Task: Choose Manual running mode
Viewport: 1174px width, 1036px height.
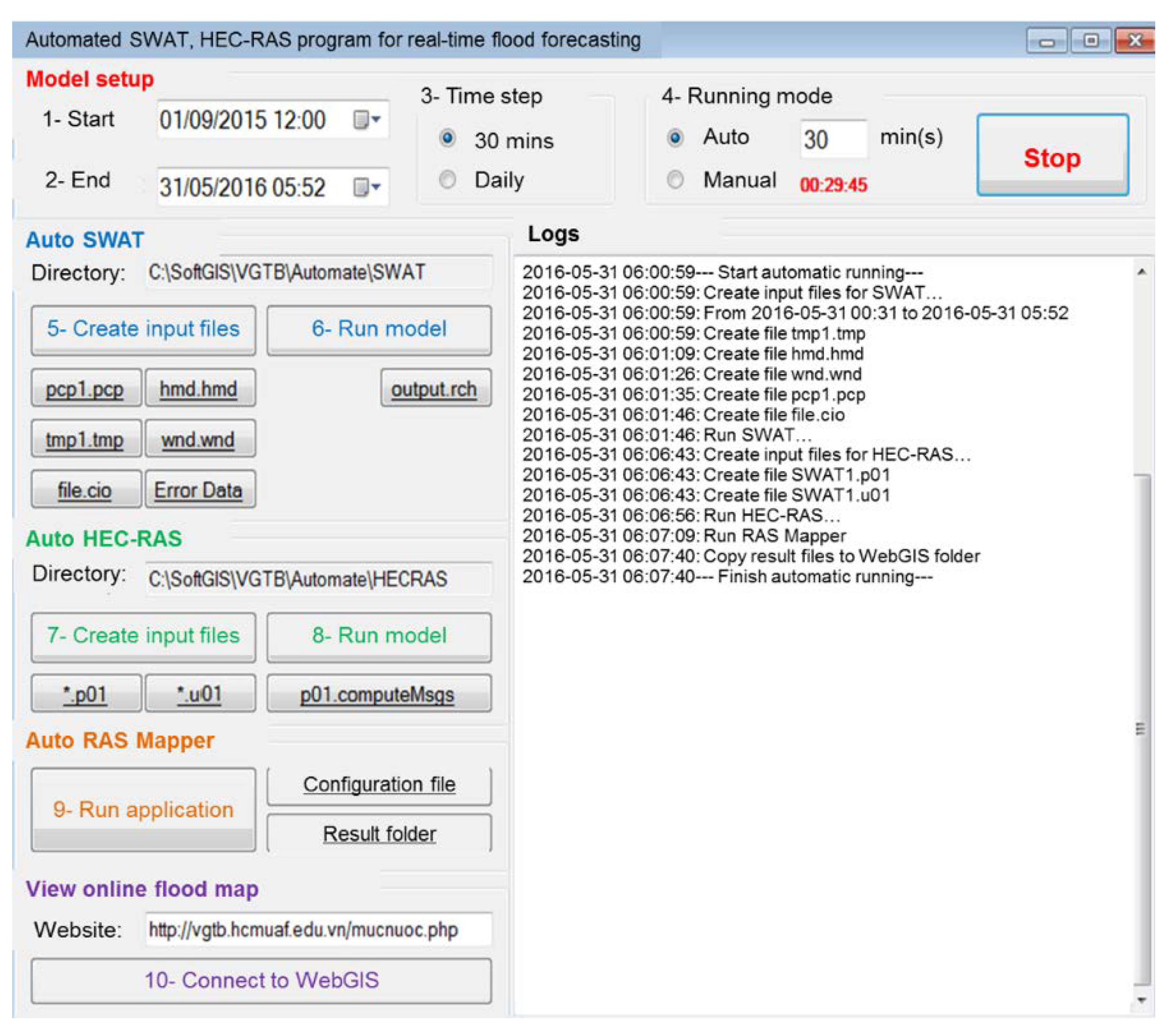Action: tap(676, 180)
